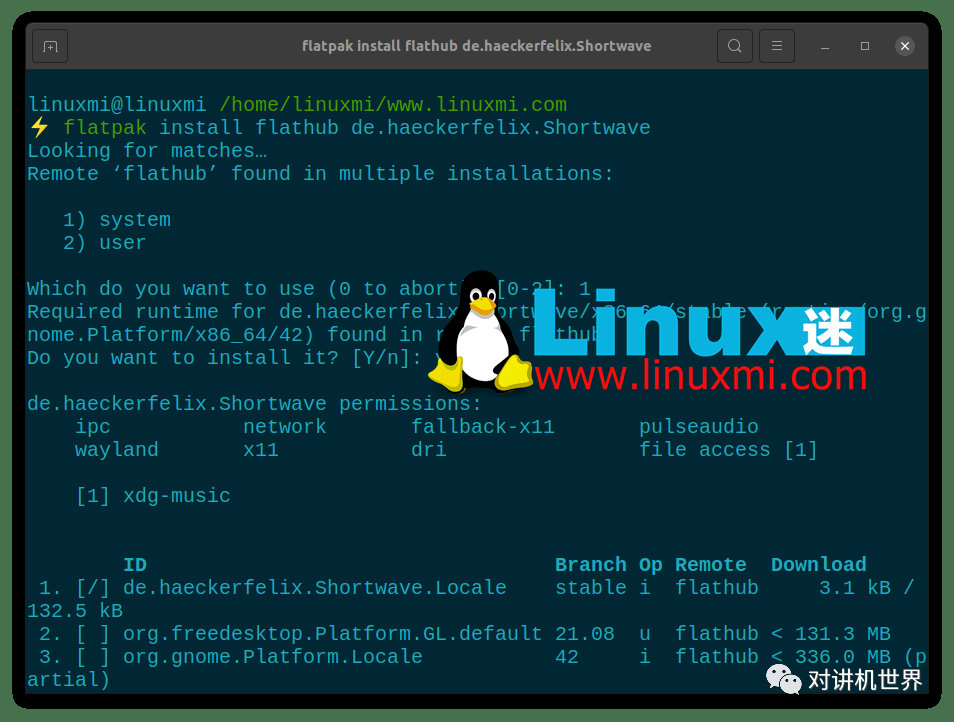Image resolution: width=954 pixels, height=722 pixels.
Task: Click the 'dri' permission
Action: point(429,450)
